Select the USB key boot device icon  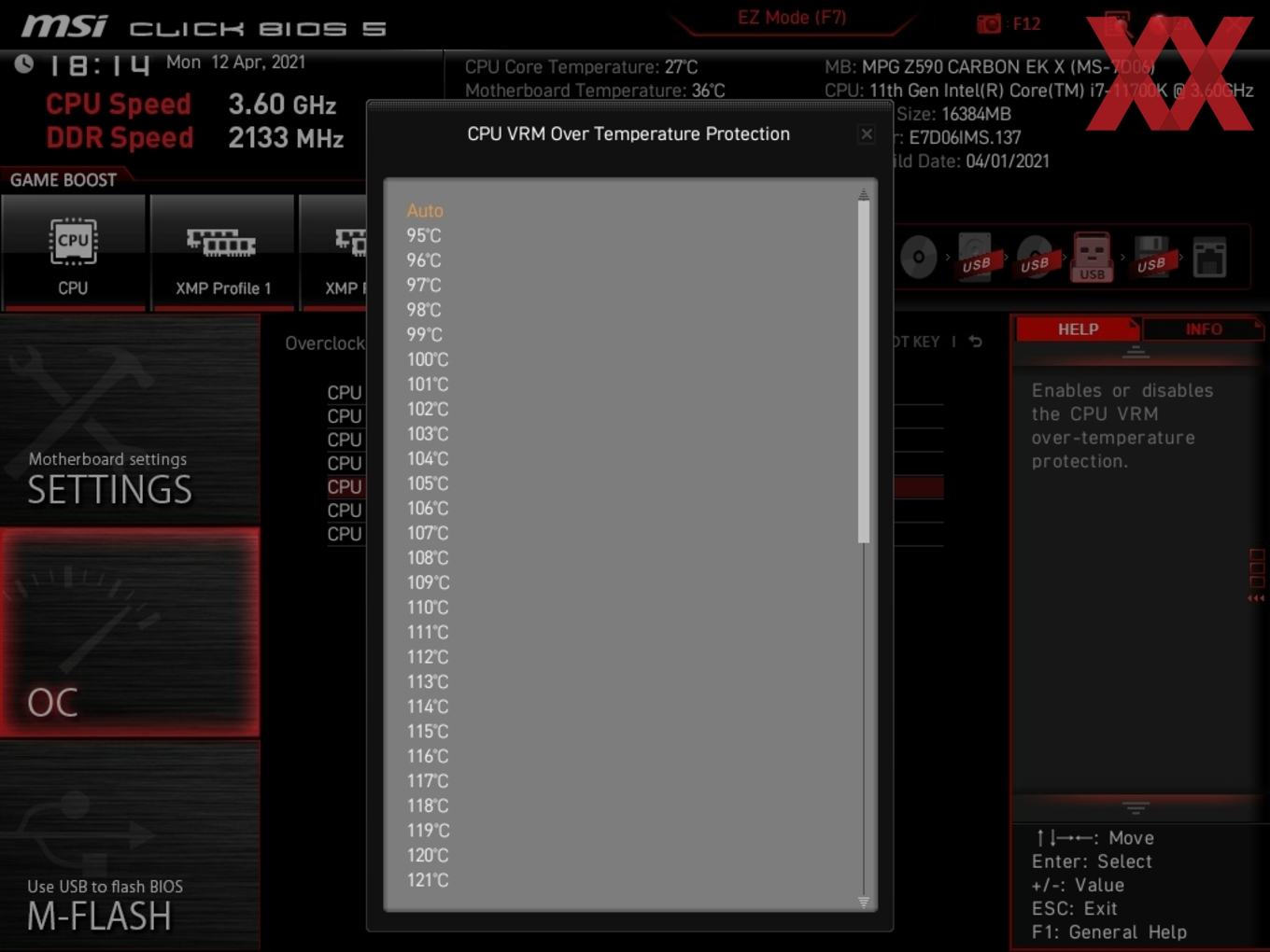1092,257
